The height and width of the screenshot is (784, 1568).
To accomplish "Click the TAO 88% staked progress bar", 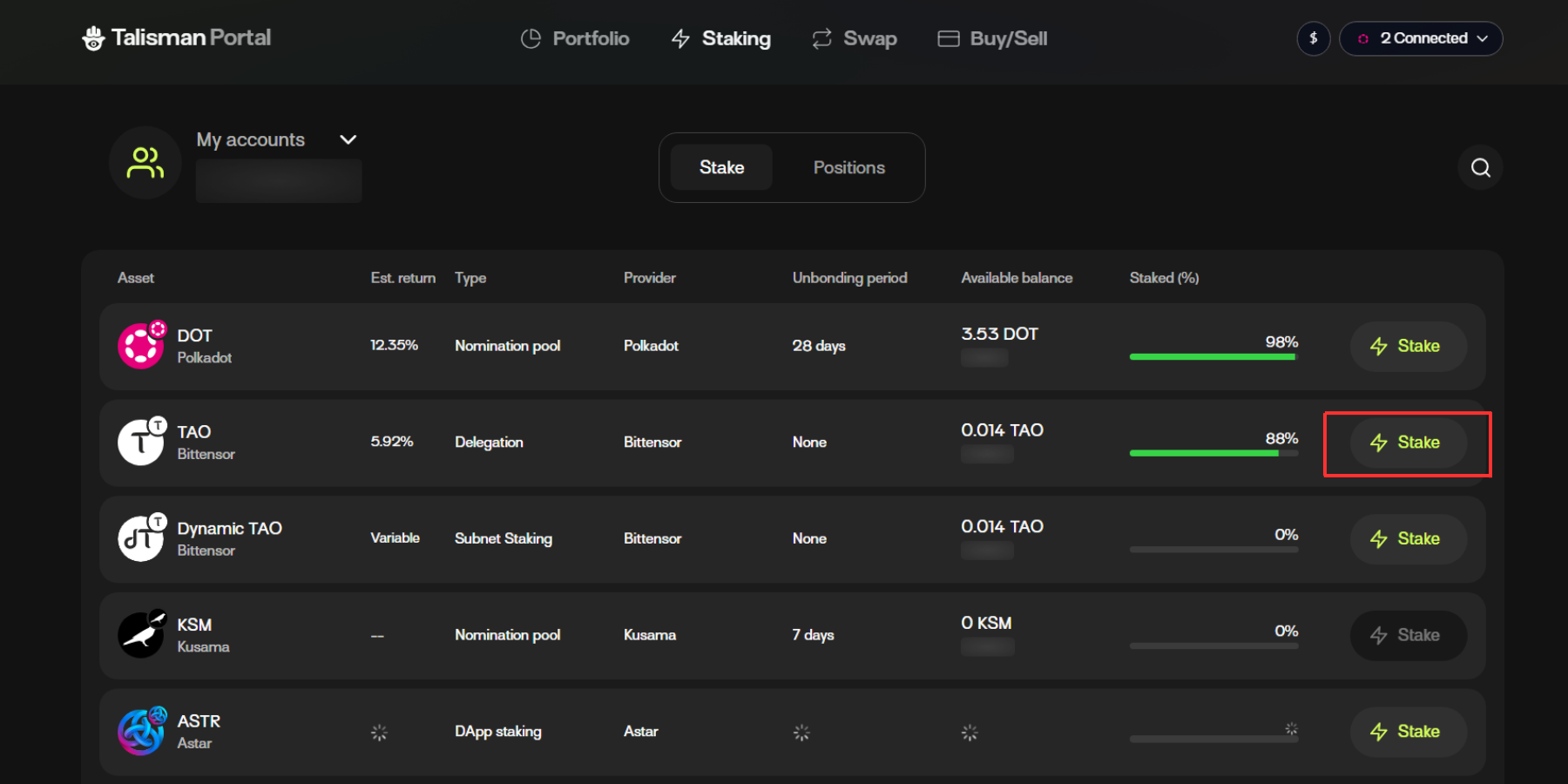I will coord(1213,453).
